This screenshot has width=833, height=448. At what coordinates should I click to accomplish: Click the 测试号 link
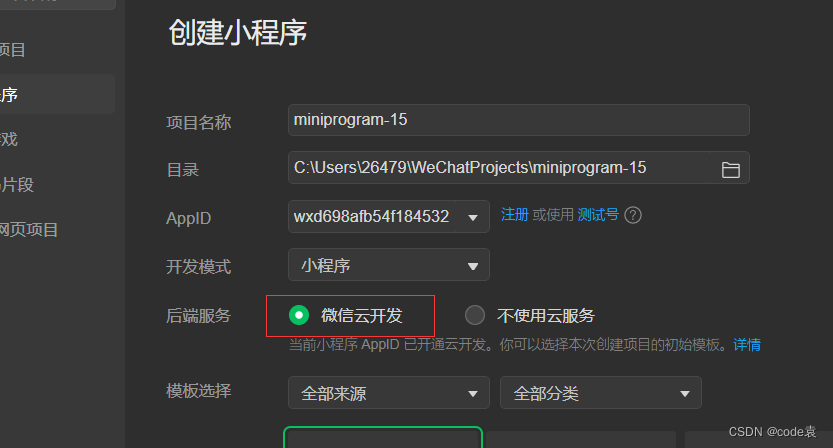(x=598, y=215)
